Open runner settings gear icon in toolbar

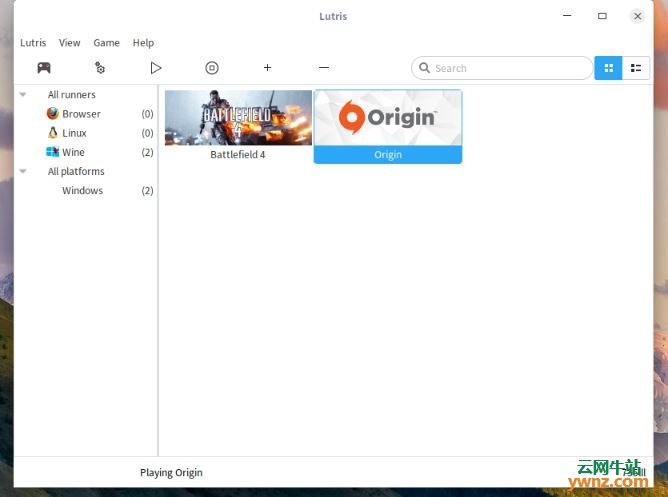(100, 68)
